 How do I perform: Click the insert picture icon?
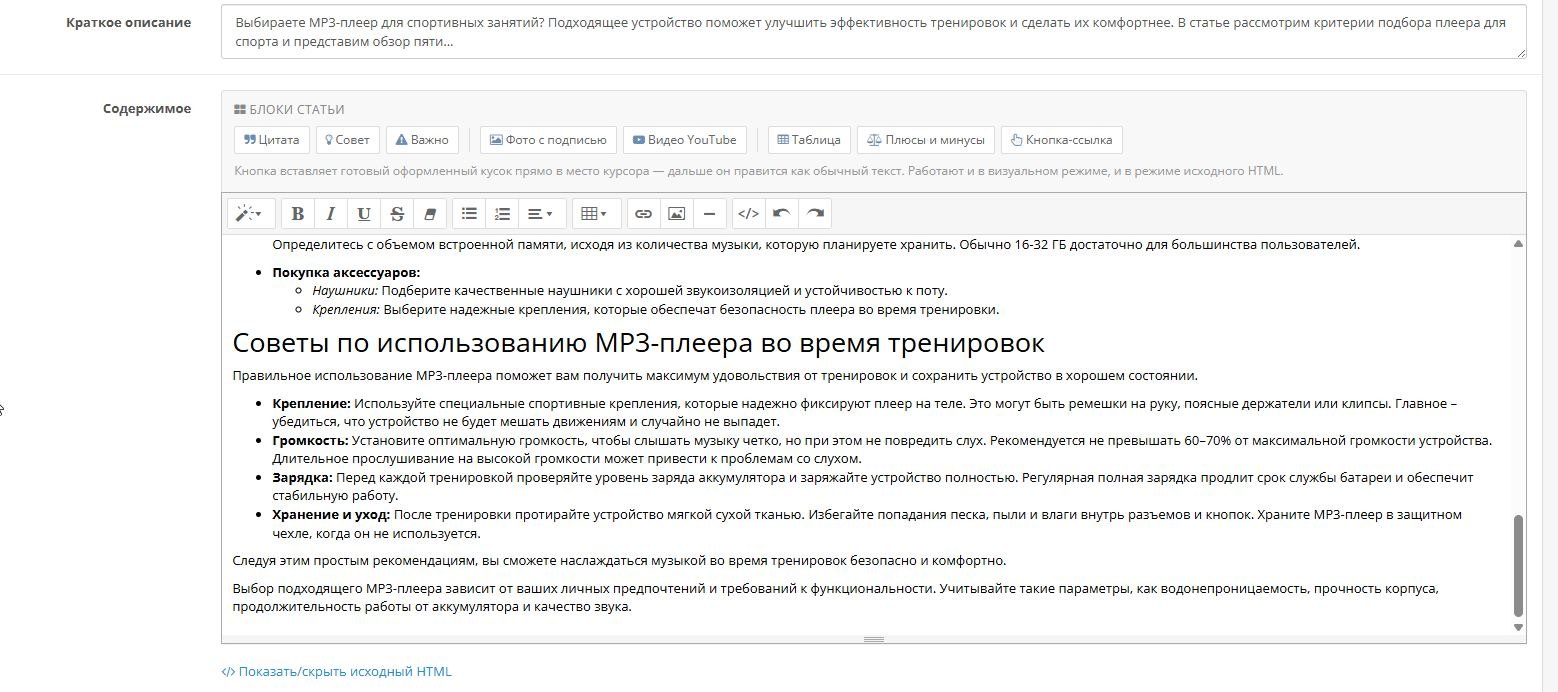(x=677, y=214)
